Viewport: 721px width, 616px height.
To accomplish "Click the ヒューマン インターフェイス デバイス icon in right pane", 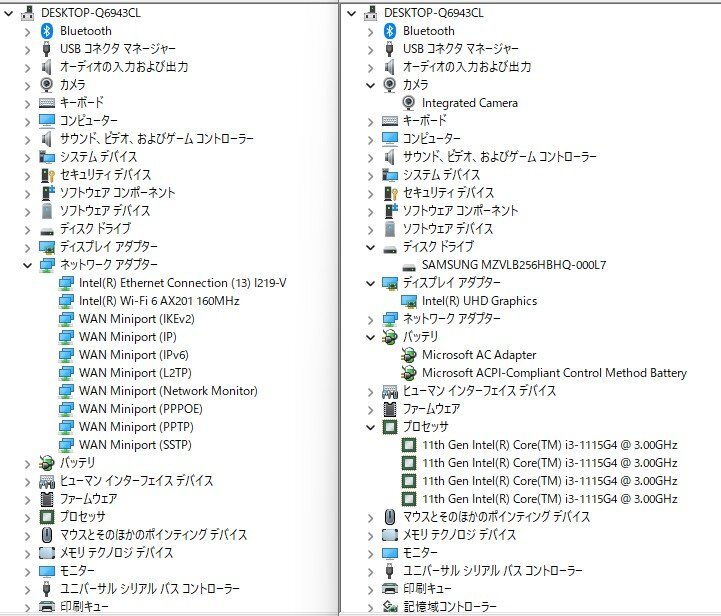I will point(389,391).
